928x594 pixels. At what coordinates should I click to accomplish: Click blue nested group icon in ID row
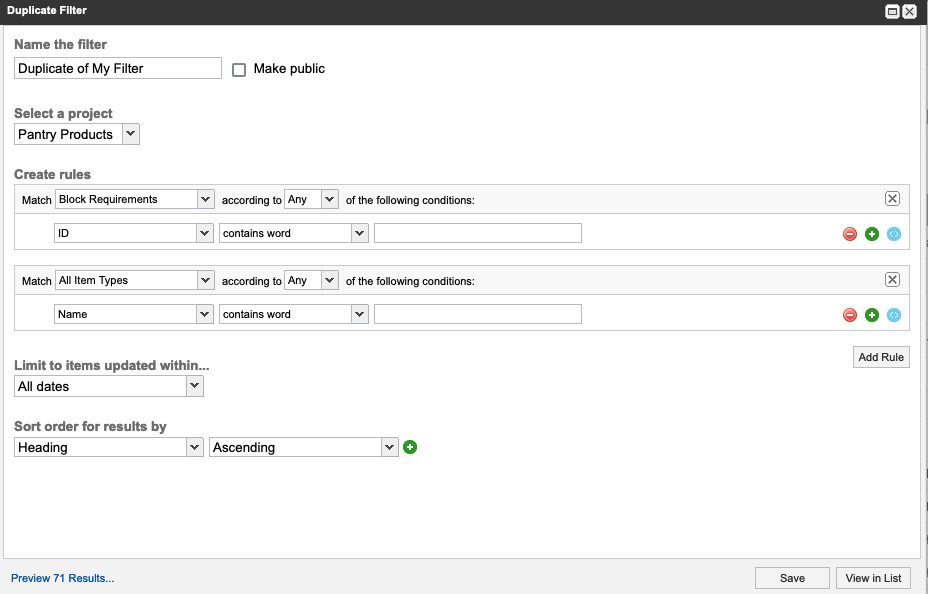(894, 234)
